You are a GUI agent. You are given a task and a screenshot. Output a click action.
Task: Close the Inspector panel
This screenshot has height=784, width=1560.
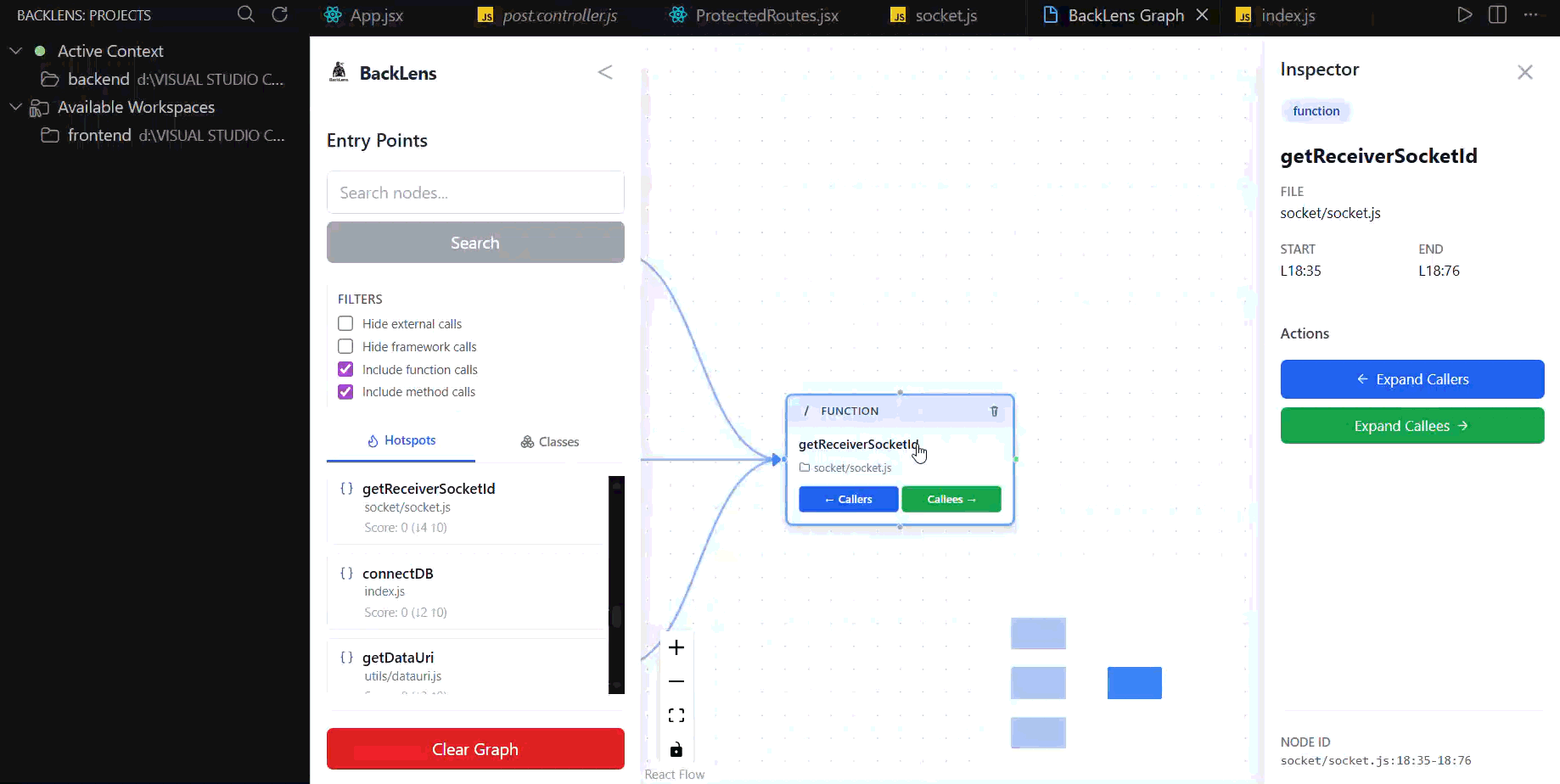tap(1525, 72)
